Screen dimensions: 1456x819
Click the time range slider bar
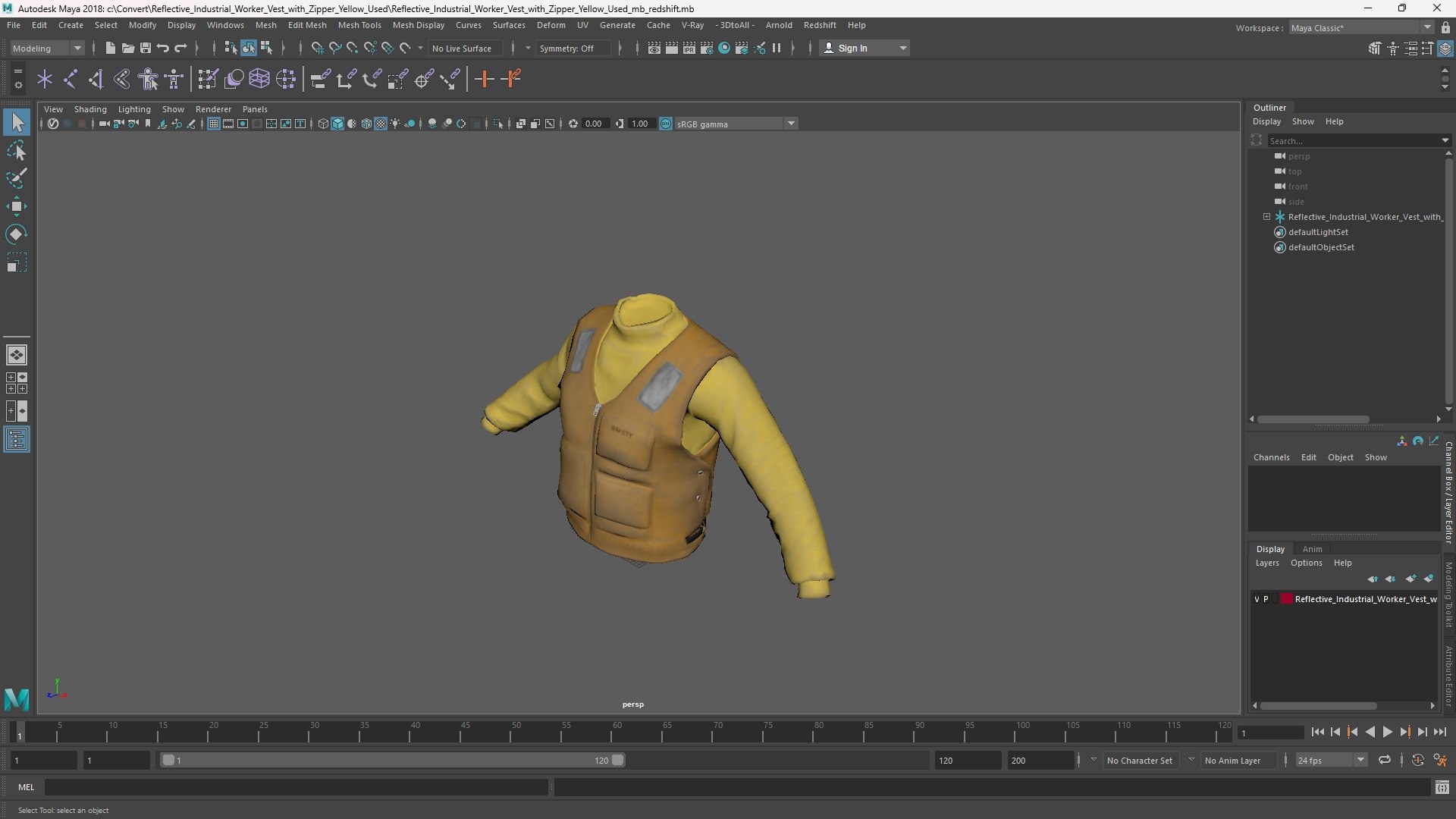click(392, 760)
